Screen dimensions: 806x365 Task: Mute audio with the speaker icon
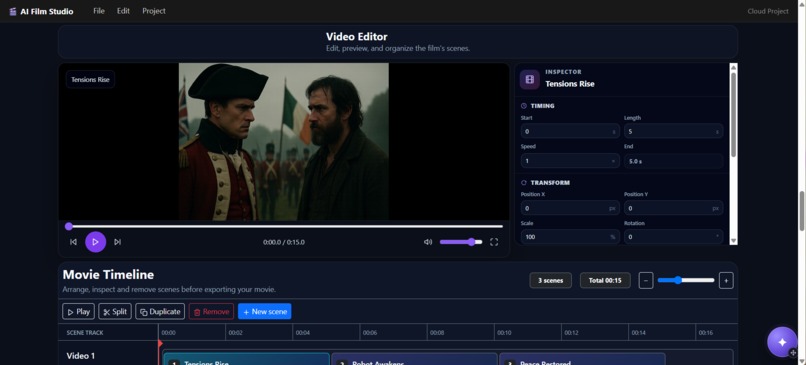[428, 242]
